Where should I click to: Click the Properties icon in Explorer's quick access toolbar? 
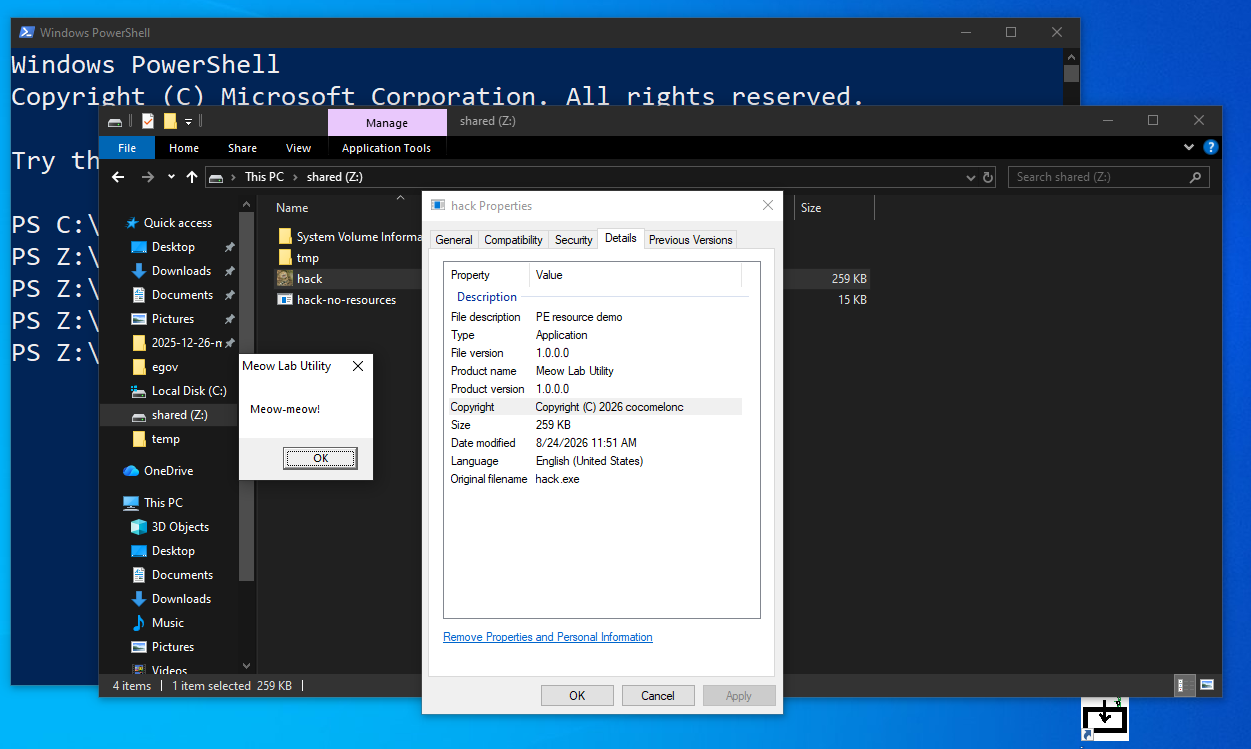point(148,121)
